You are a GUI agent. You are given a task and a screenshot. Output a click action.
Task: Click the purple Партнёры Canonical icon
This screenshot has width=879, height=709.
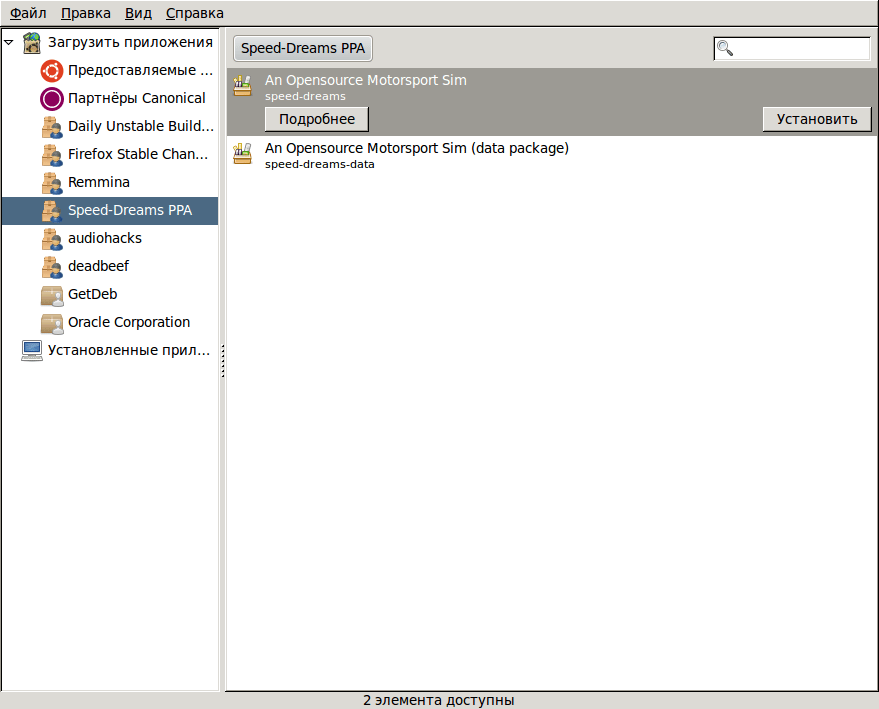pyautogui.click(x=52, y=99)
